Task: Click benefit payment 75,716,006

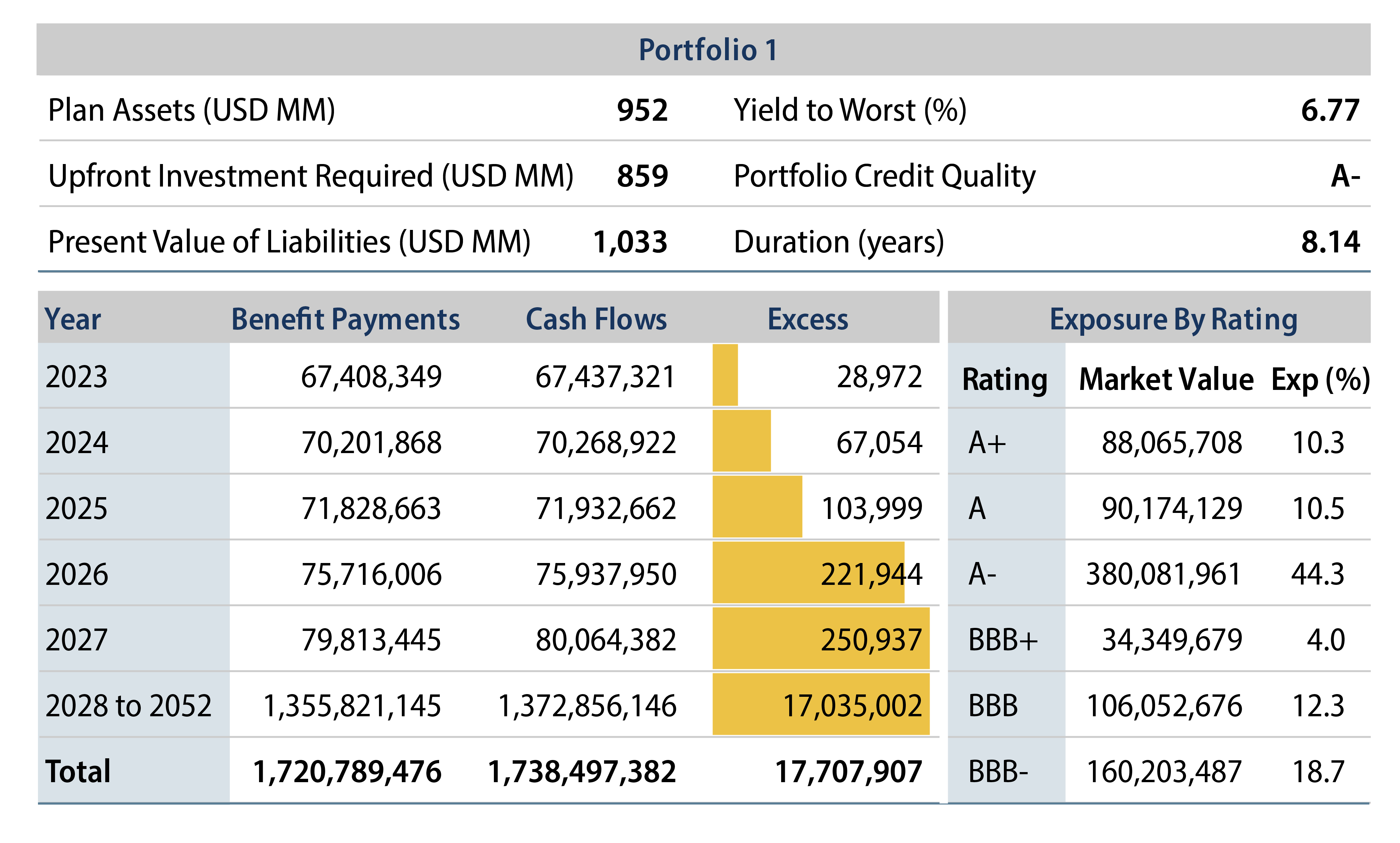Action: click(371, 575)
